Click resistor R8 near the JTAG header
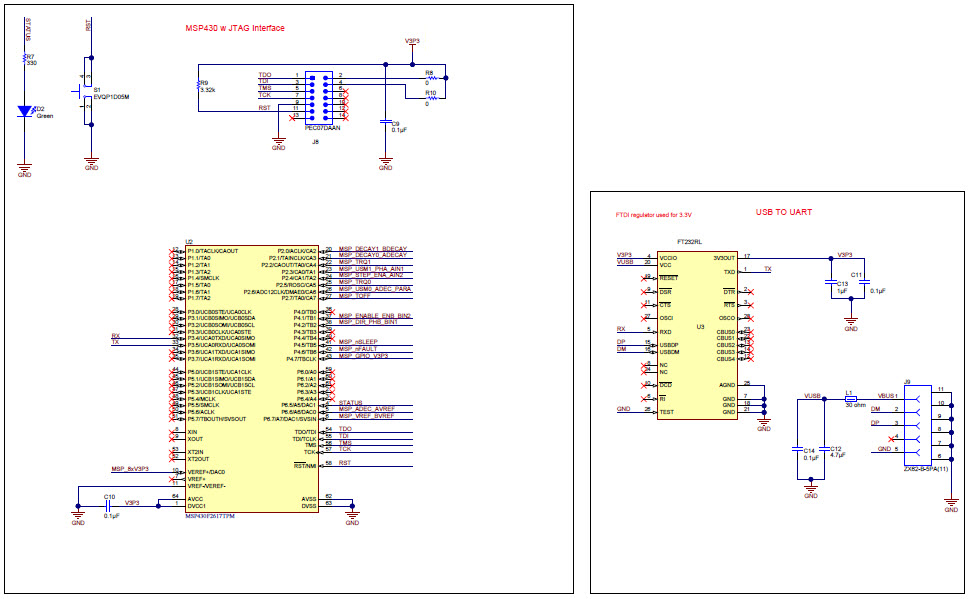Viewport: 973px width, 599px height. tap(433, 77)
